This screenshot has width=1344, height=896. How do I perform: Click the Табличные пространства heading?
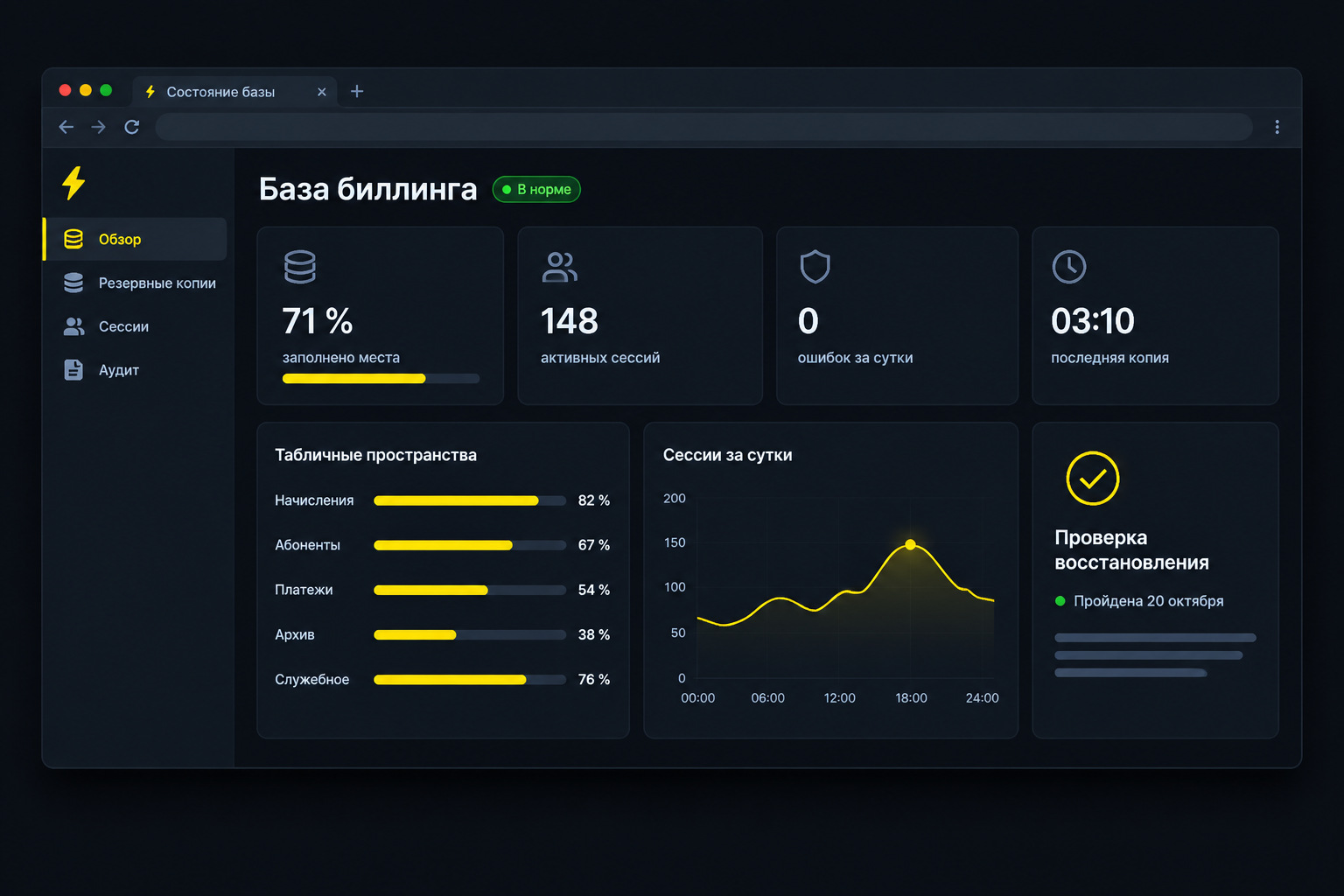(376, 455)
